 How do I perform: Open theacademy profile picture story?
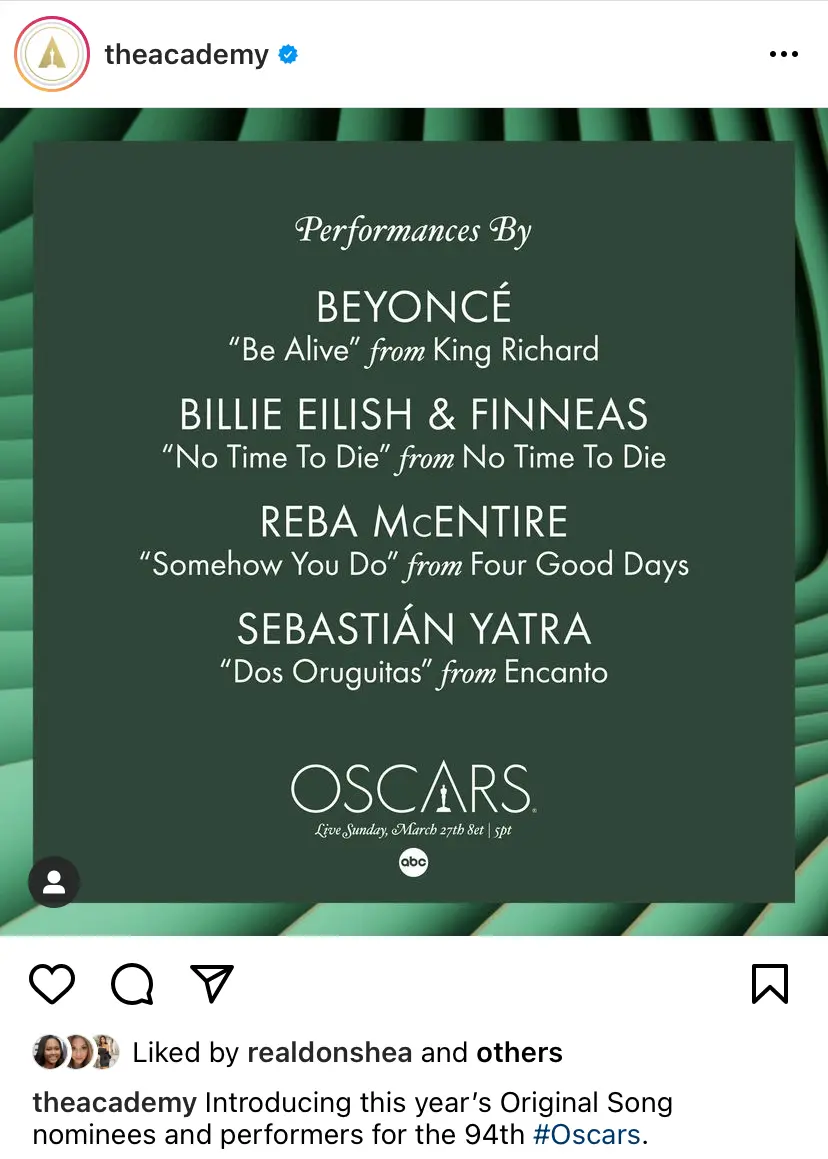[52, 54]
